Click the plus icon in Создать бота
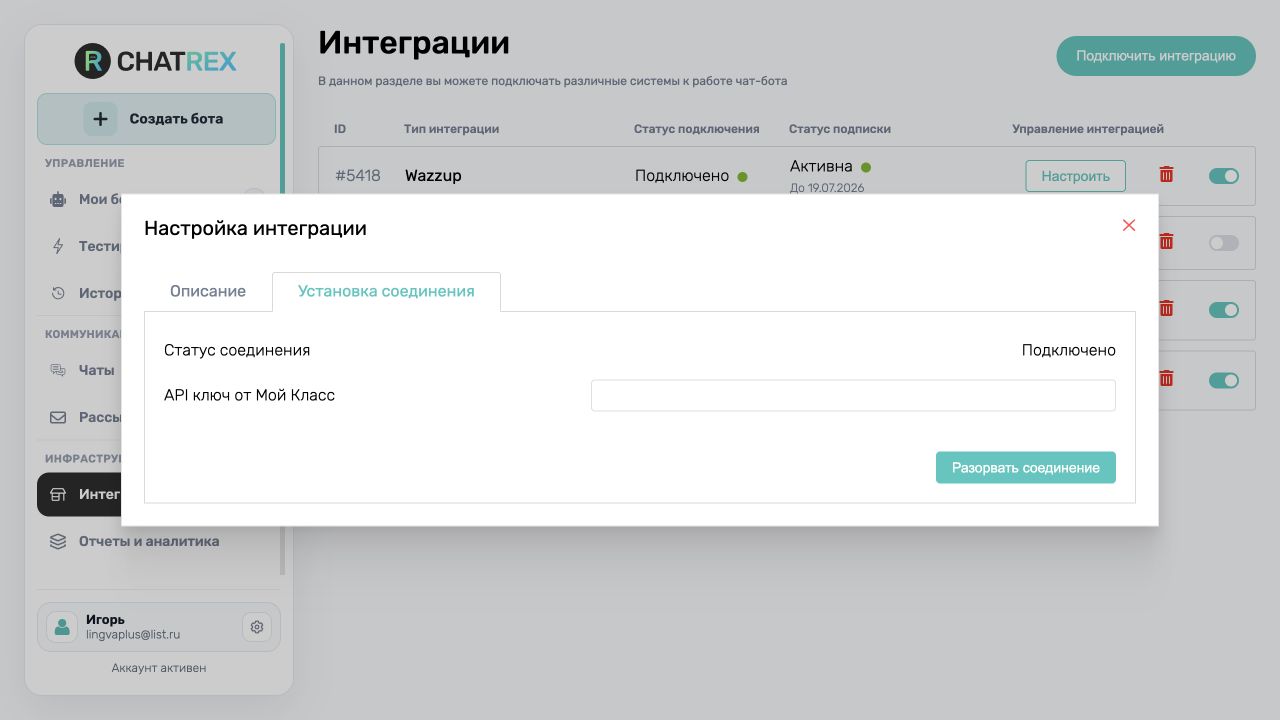Screen dimensions: 1280x720 coord(100,119)
